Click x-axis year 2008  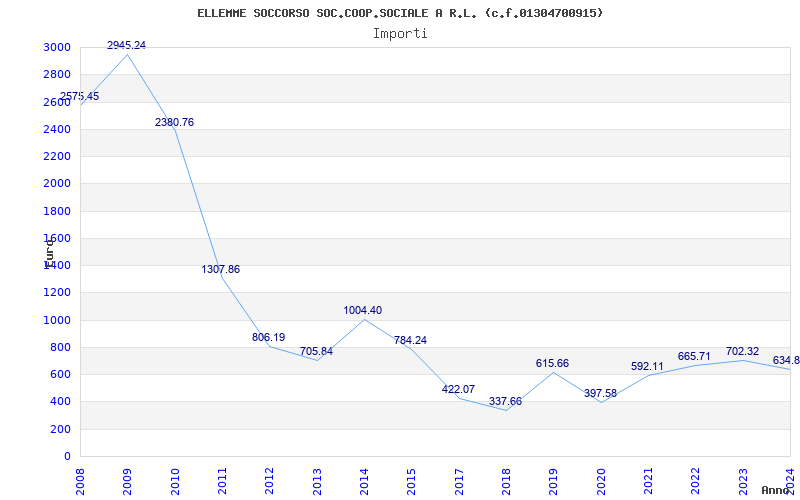pyautogui.click(x=80, y=481)
